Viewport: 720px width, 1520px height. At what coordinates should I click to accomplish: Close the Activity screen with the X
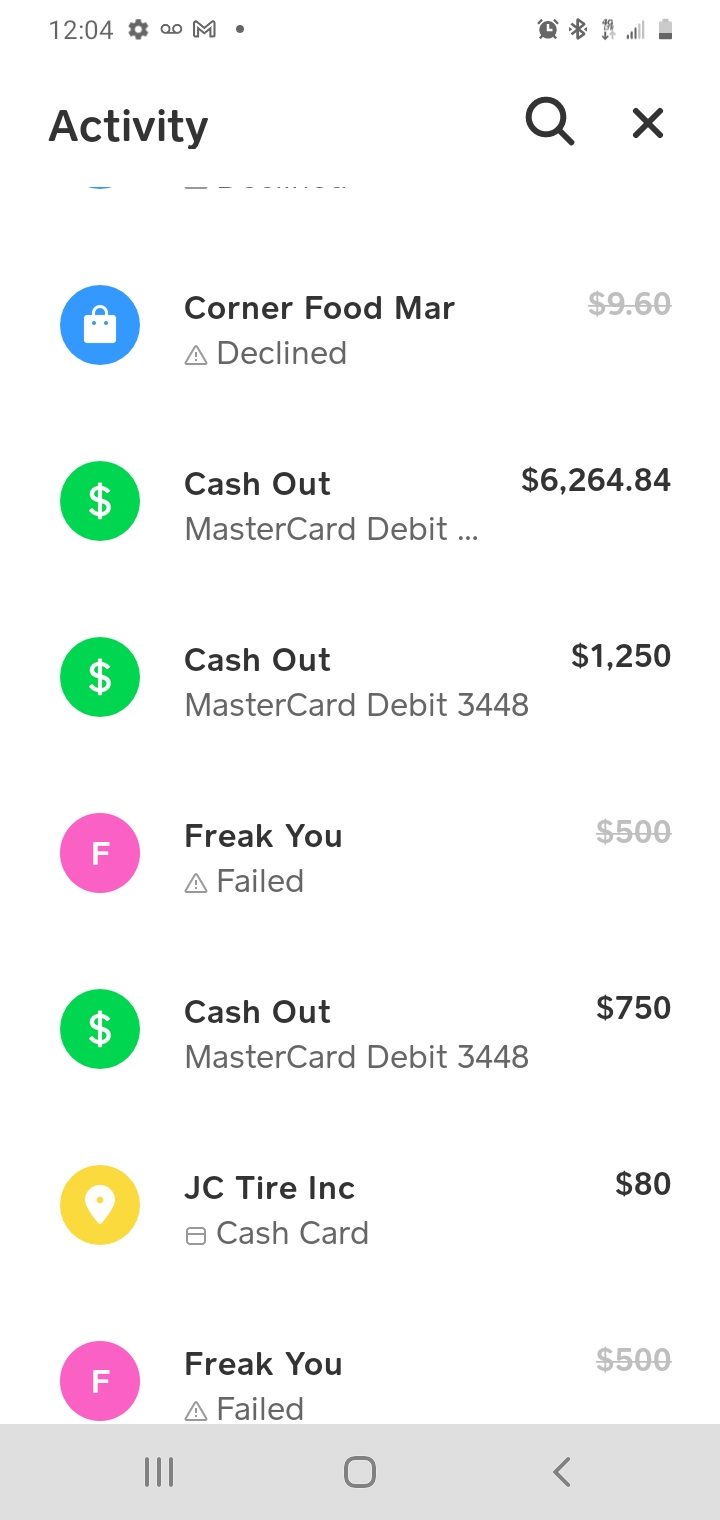click(648, 123)
